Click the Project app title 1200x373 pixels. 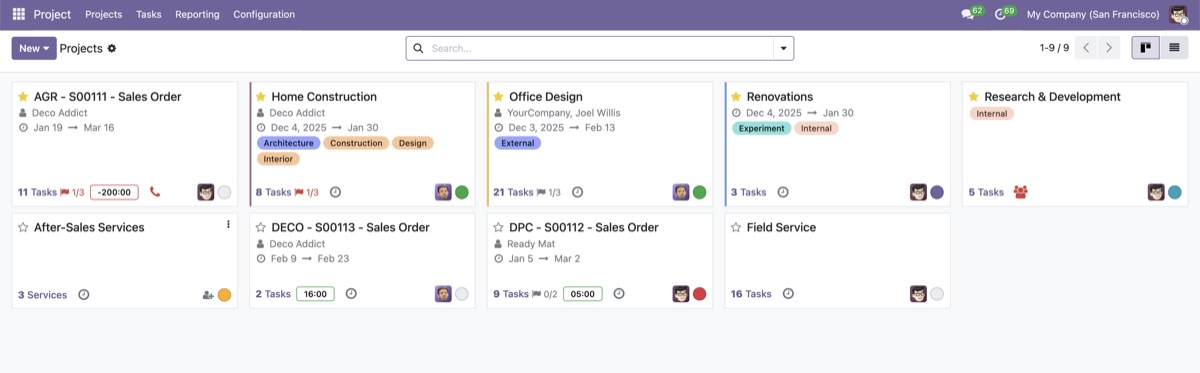tap(52, 14)
